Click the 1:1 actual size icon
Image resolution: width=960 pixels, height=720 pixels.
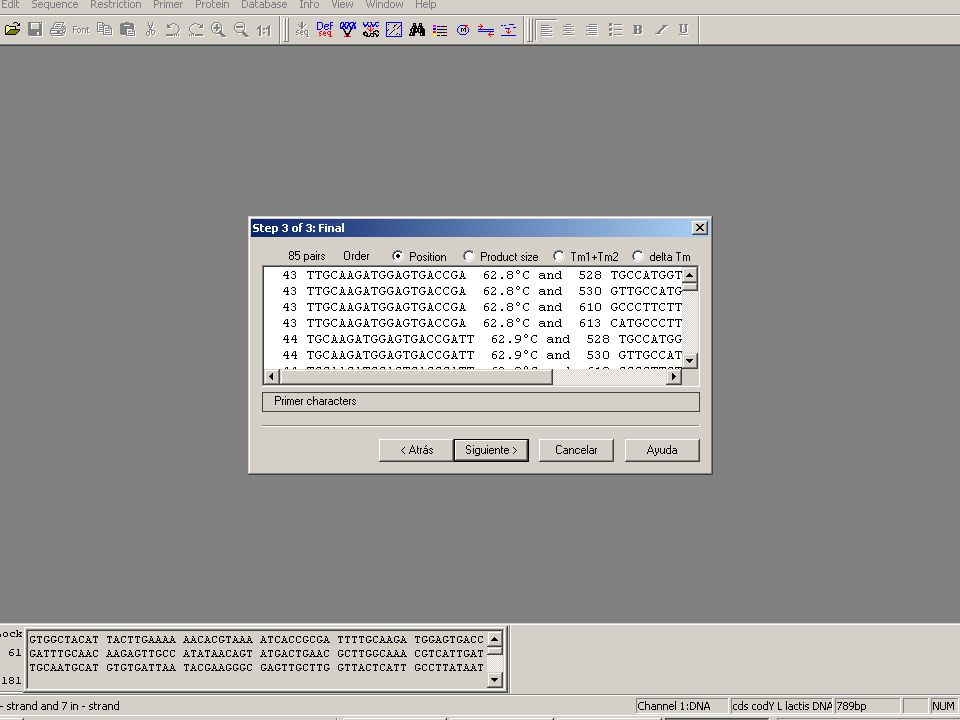tap(264, 29)
